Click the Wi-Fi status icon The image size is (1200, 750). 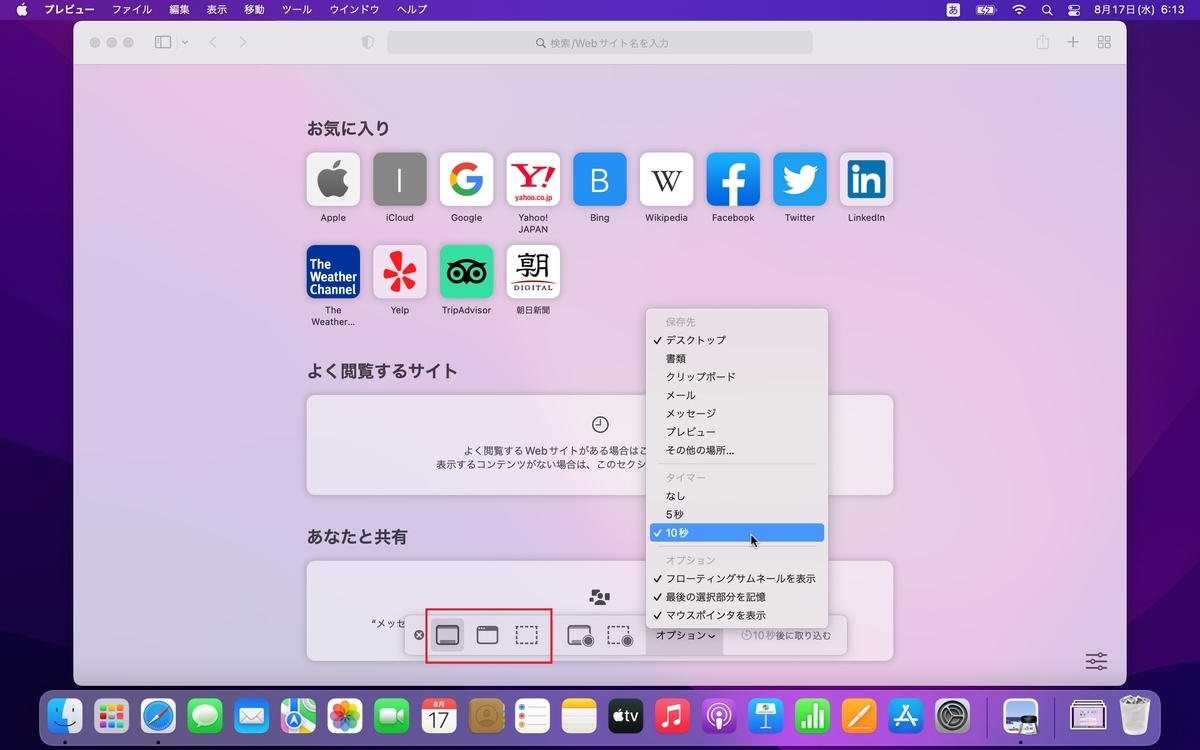coord(1019,9)
